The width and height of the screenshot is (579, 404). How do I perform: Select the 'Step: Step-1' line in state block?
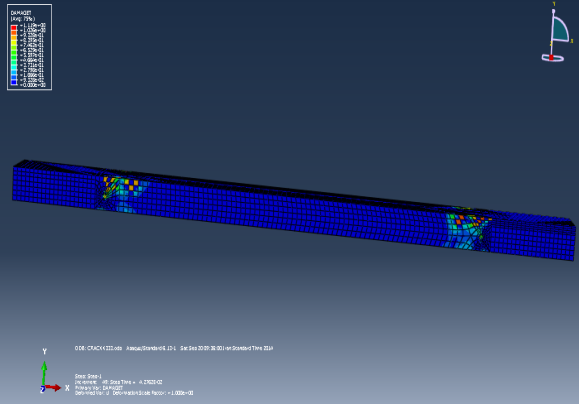[x=88, y=376]
